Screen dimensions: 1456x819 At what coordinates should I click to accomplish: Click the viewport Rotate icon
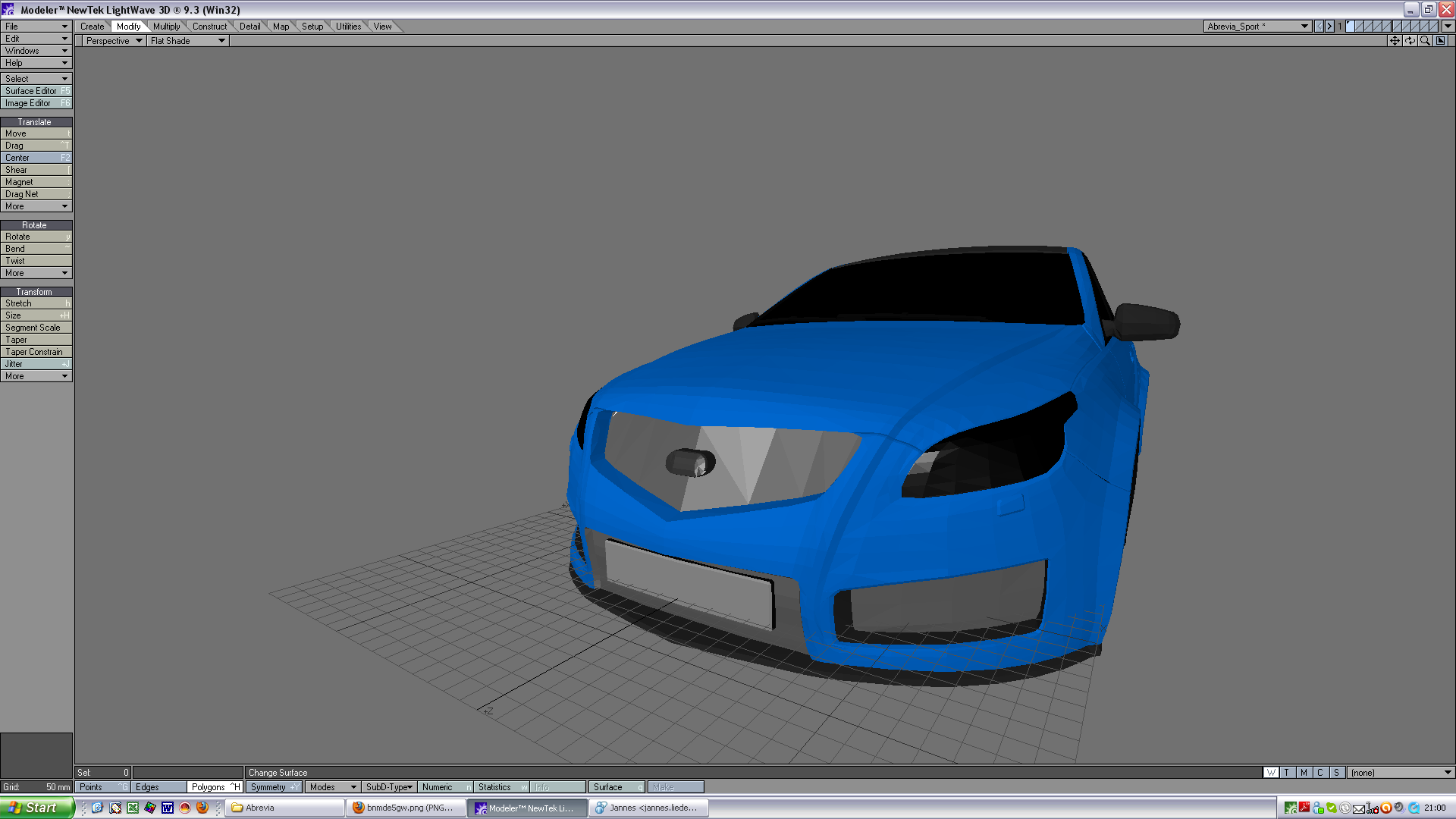(1410, 41)
